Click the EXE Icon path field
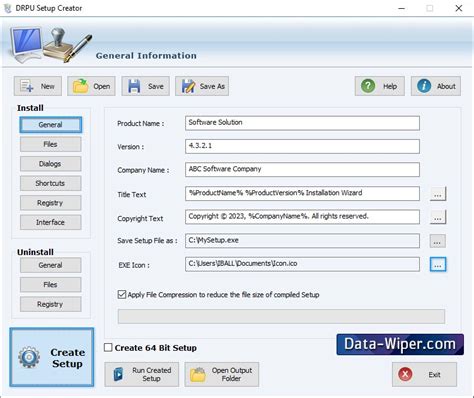The image size is (474, 398). tap(302, 264)
